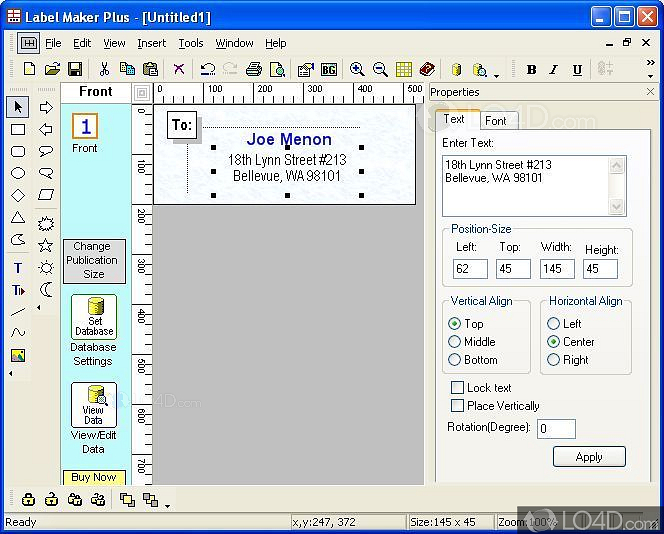Open the Insert menu
Screen dimensions: 664x534
pyautogui.click(x=152, y=43)
